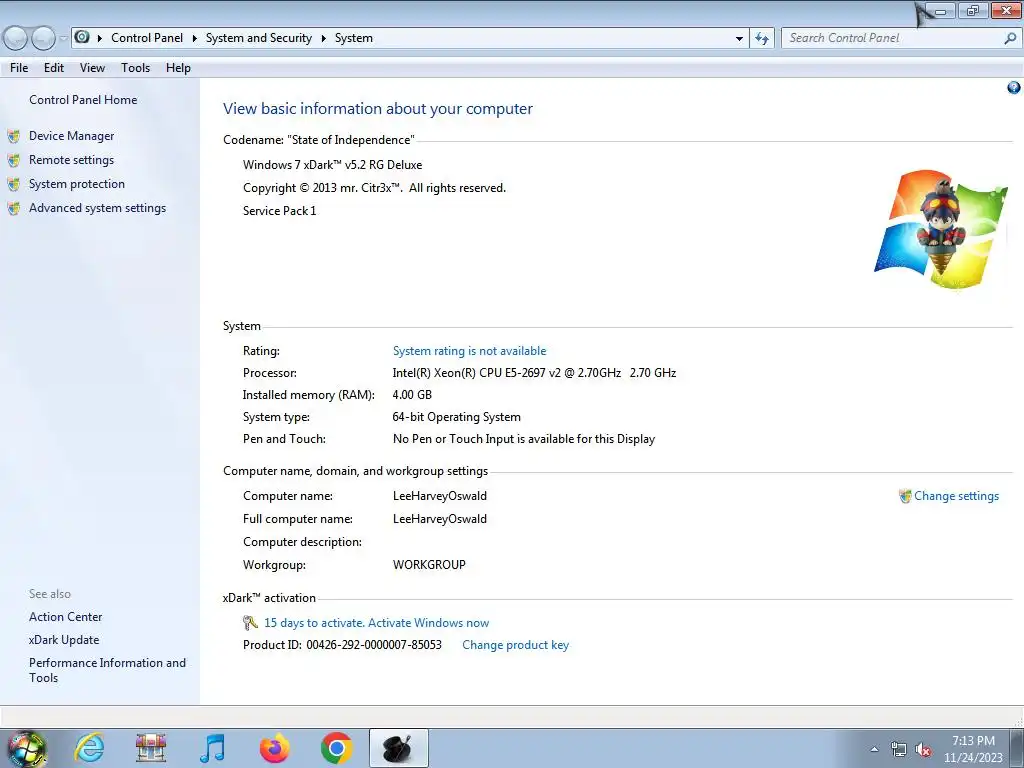Open the Help menu
The height and width of the screenshot is (768, 1024).
coord(178,68)
